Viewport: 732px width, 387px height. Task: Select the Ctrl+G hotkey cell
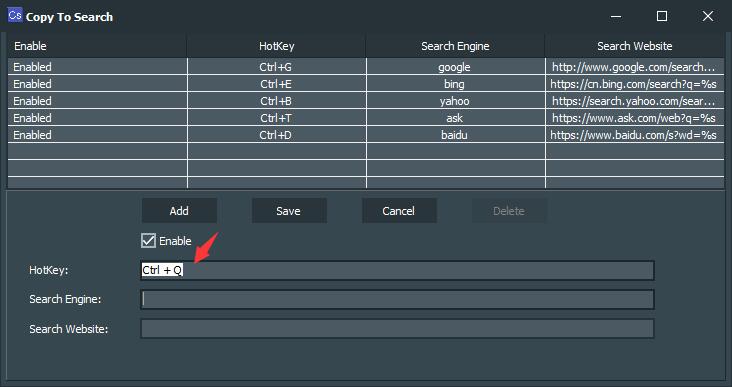[276, 67]
